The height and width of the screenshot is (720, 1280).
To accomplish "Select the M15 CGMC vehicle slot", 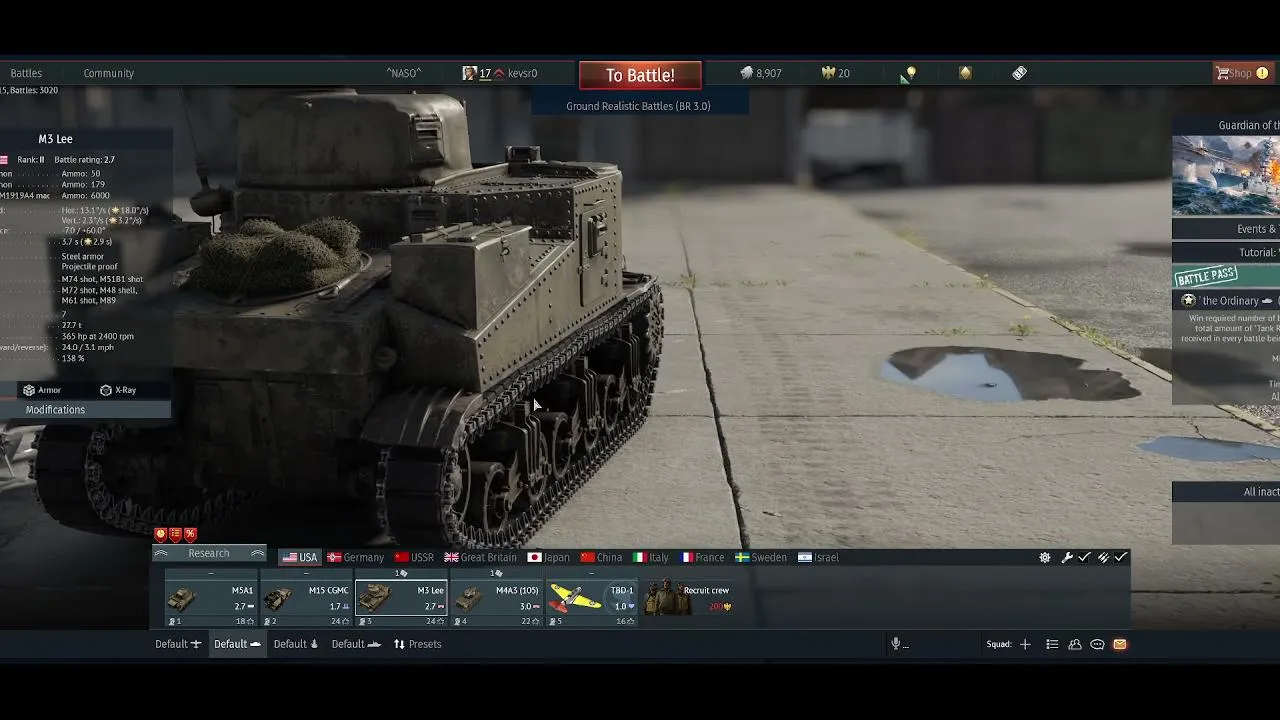I will pyautogui.click(x=306, y=598).
